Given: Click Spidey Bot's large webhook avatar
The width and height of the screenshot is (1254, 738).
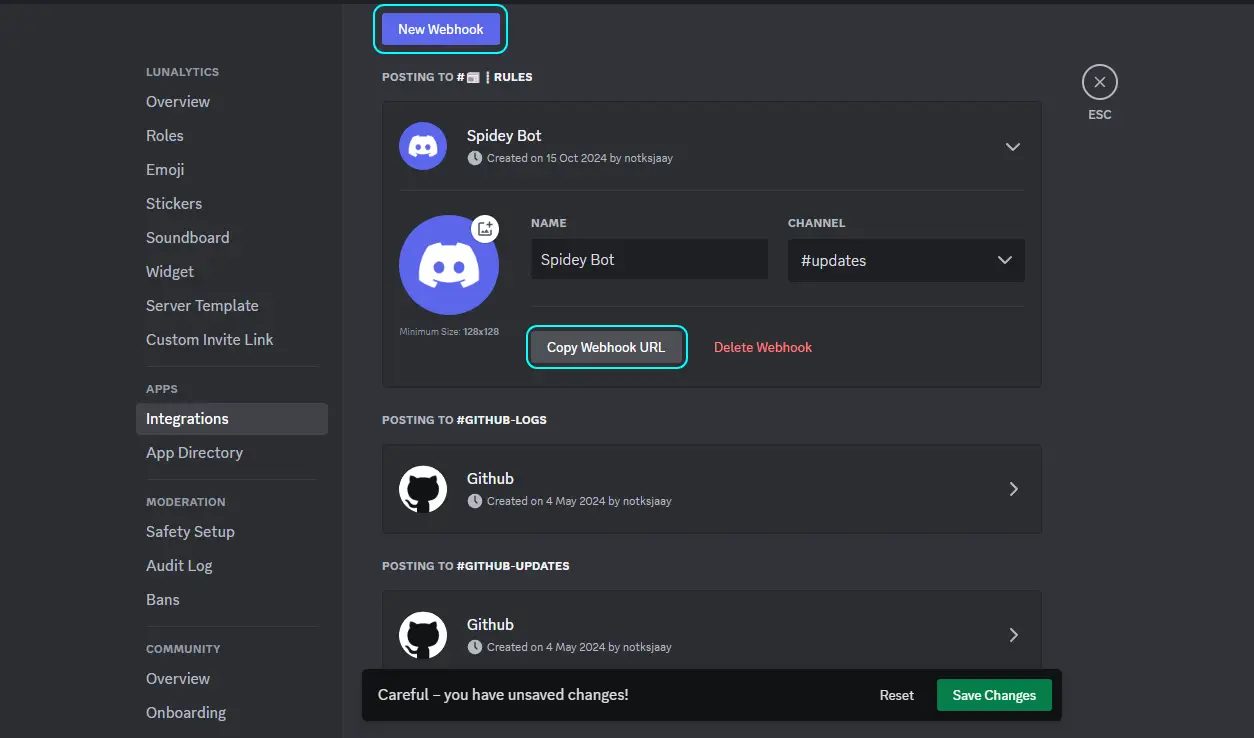Looking at the screenshot, I should [450, 264].
